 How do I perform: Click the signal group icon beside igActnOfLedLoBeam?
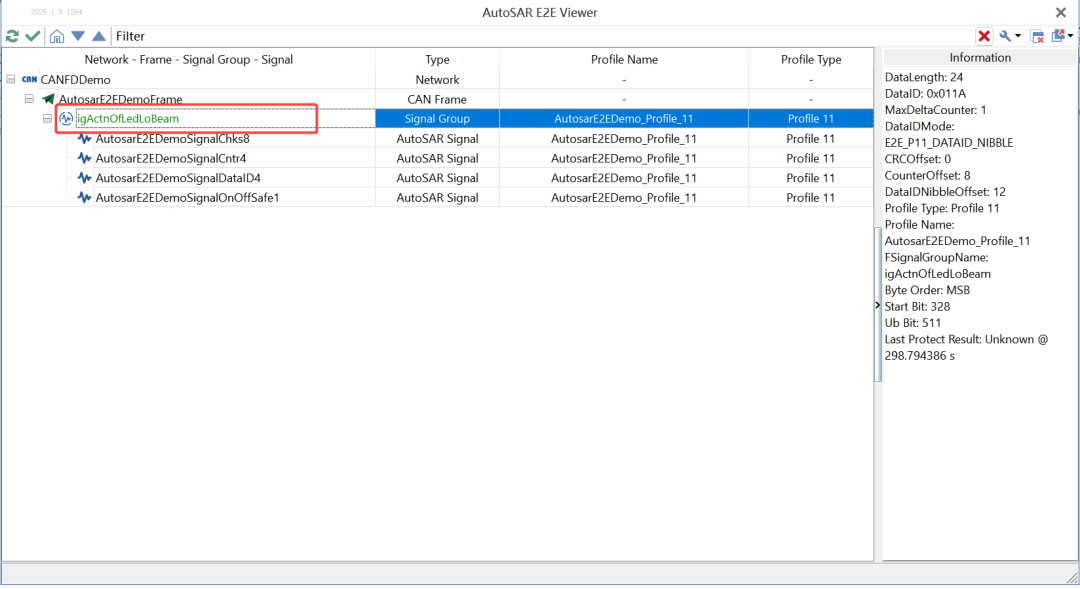(66, 118)
